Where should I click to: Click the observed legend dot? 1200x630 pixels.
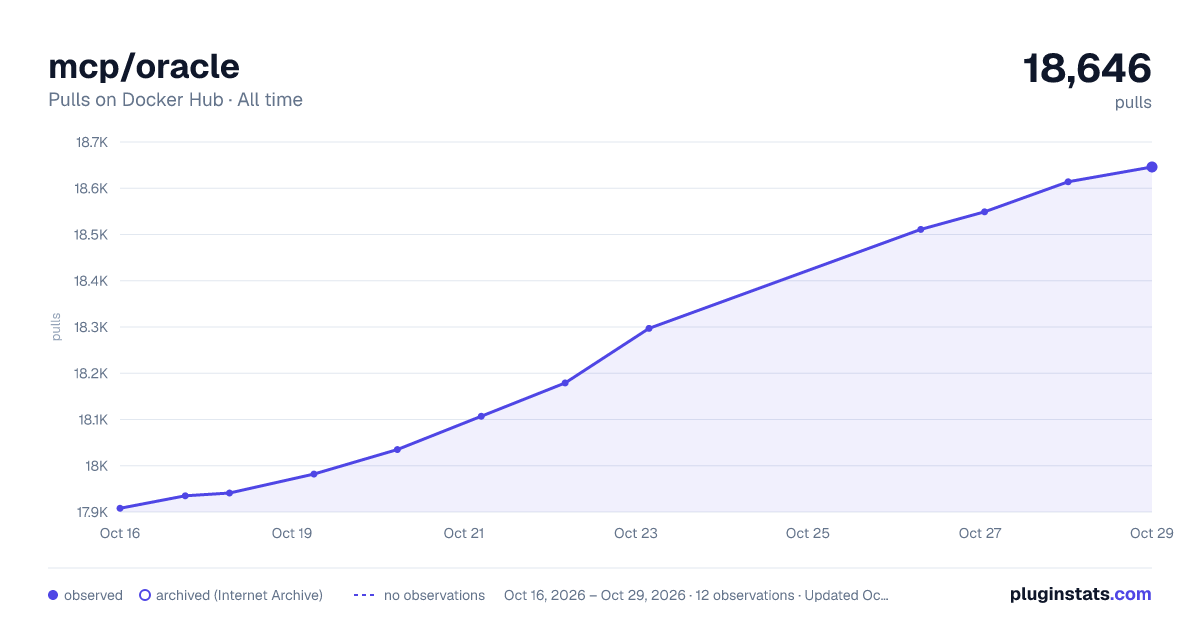coord(53,595)
